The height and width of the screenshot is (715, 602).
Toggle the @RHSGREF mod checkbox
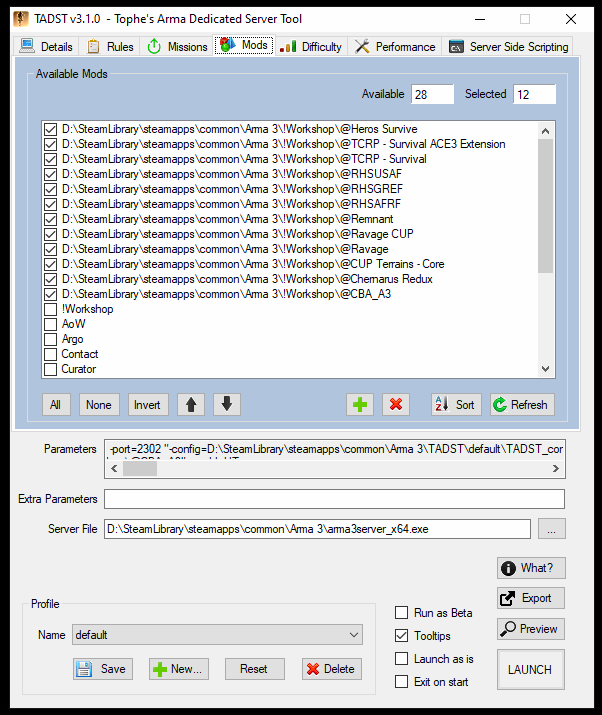coord(51,189)
